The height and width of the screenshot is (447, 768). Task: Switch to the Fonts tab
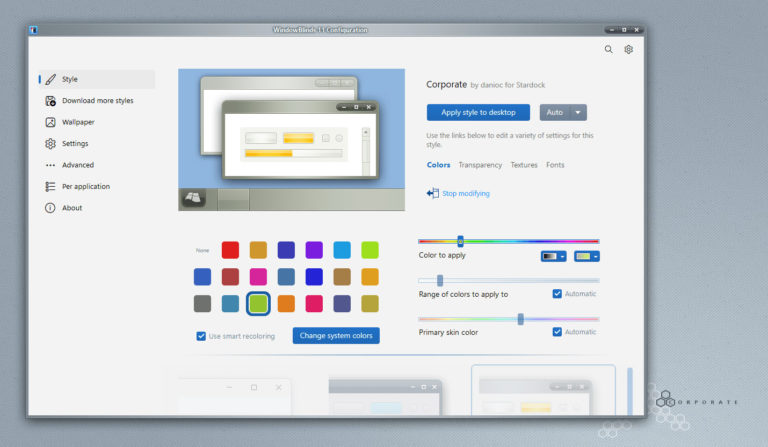(555, 165)
